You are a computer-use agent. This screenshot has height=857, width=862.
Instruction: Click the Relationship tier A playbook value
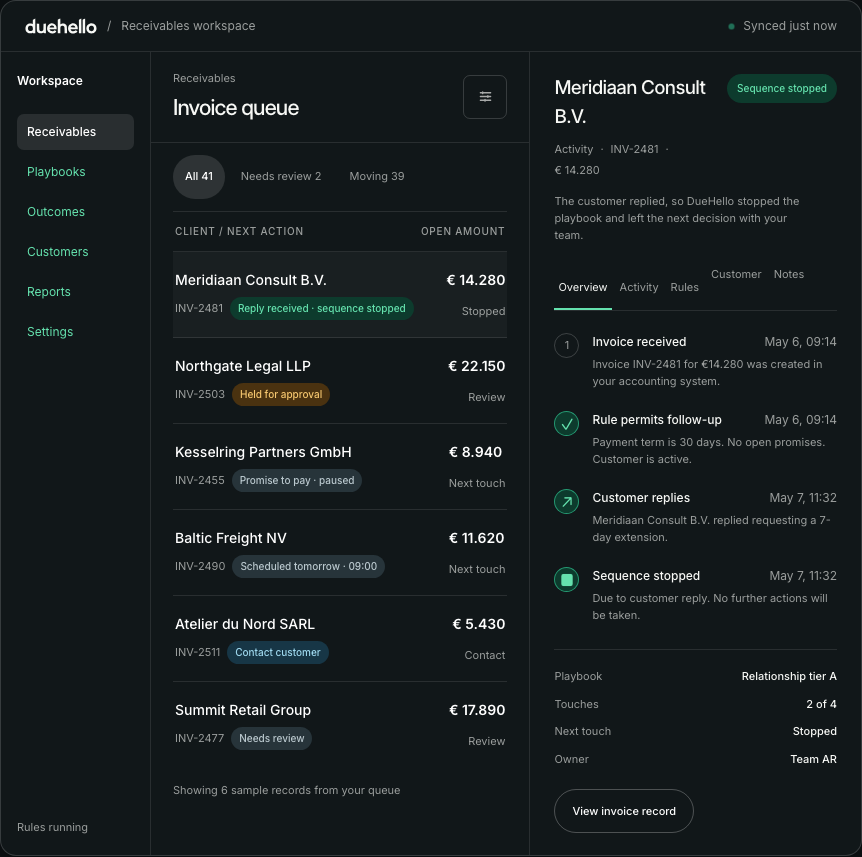pos(789,677)
